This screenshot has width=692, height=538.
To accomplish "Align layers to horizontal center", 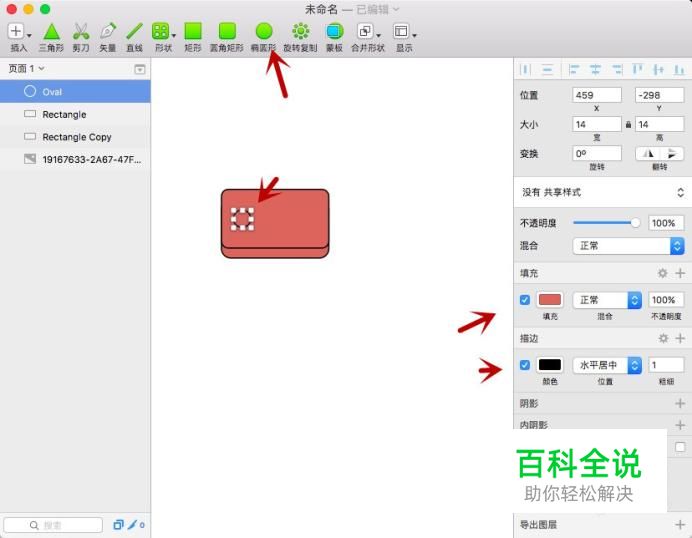I will coord(595,69).
